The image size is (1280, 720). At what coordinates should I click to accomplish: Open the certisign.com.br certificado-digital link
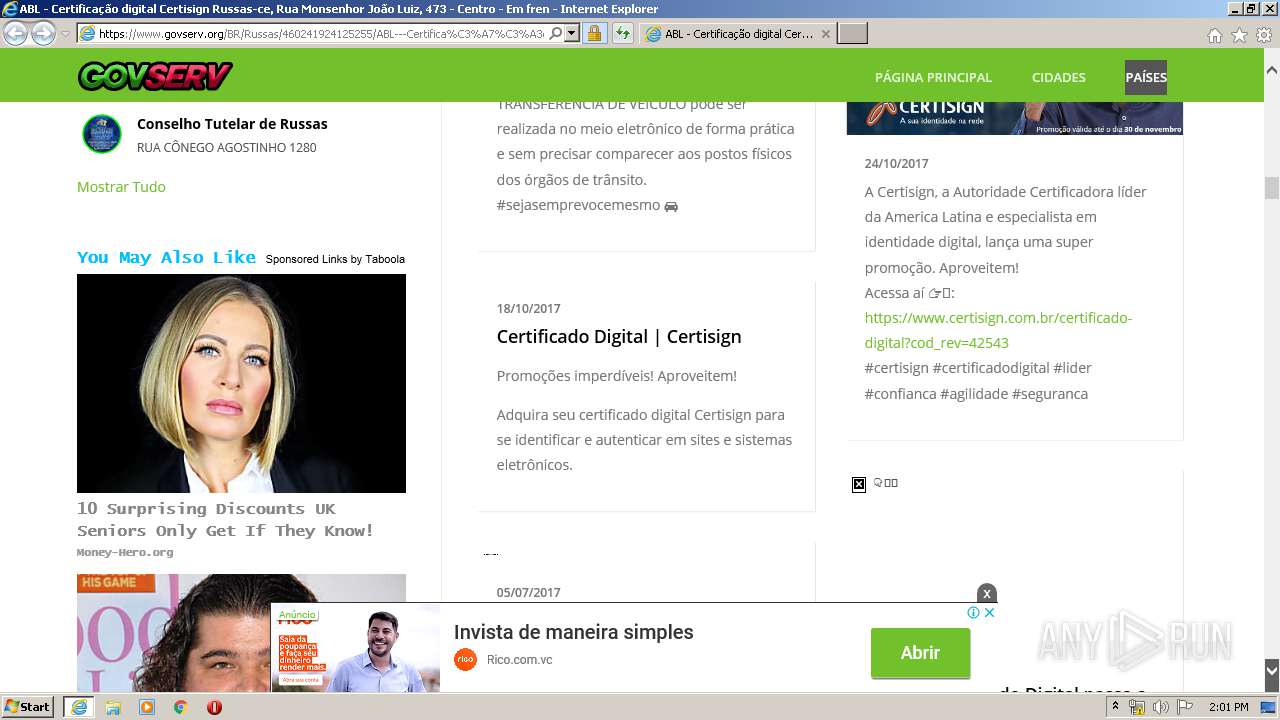[998, 330]
